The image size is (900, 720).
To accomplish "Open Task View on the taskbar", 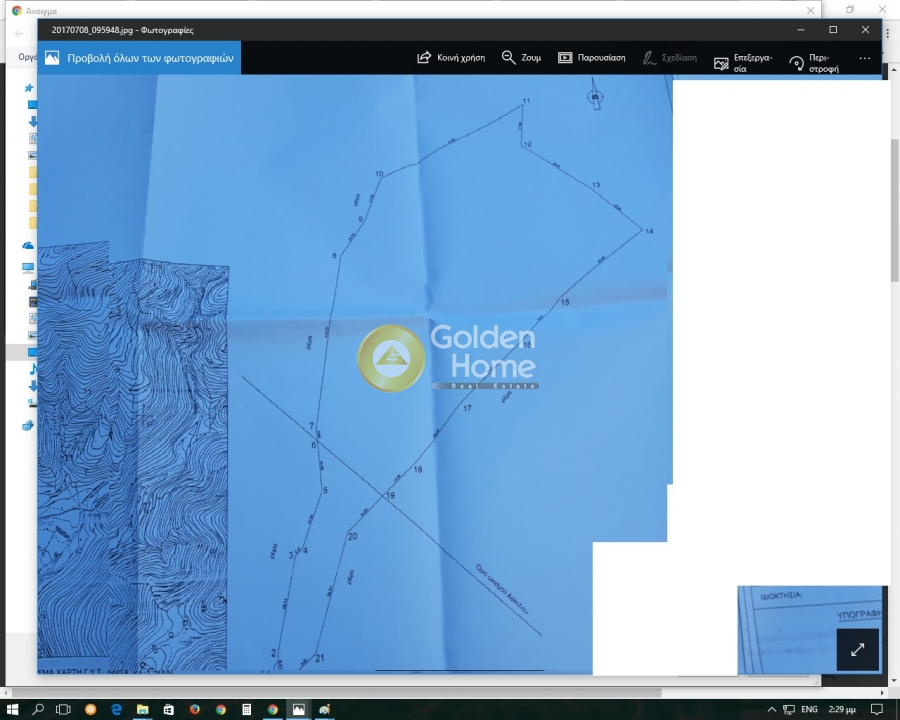I will (64, 709).
